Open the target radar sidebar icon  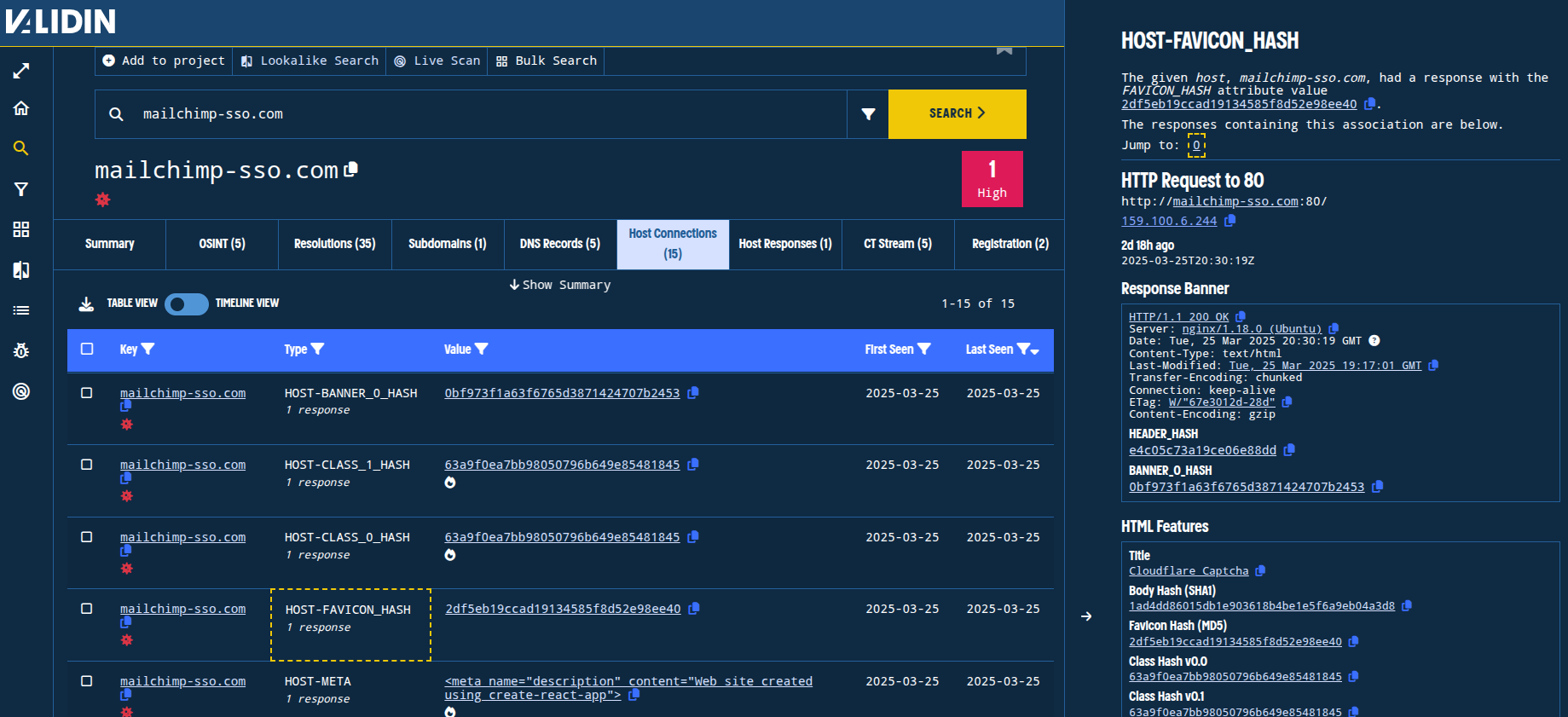[21, 391]
